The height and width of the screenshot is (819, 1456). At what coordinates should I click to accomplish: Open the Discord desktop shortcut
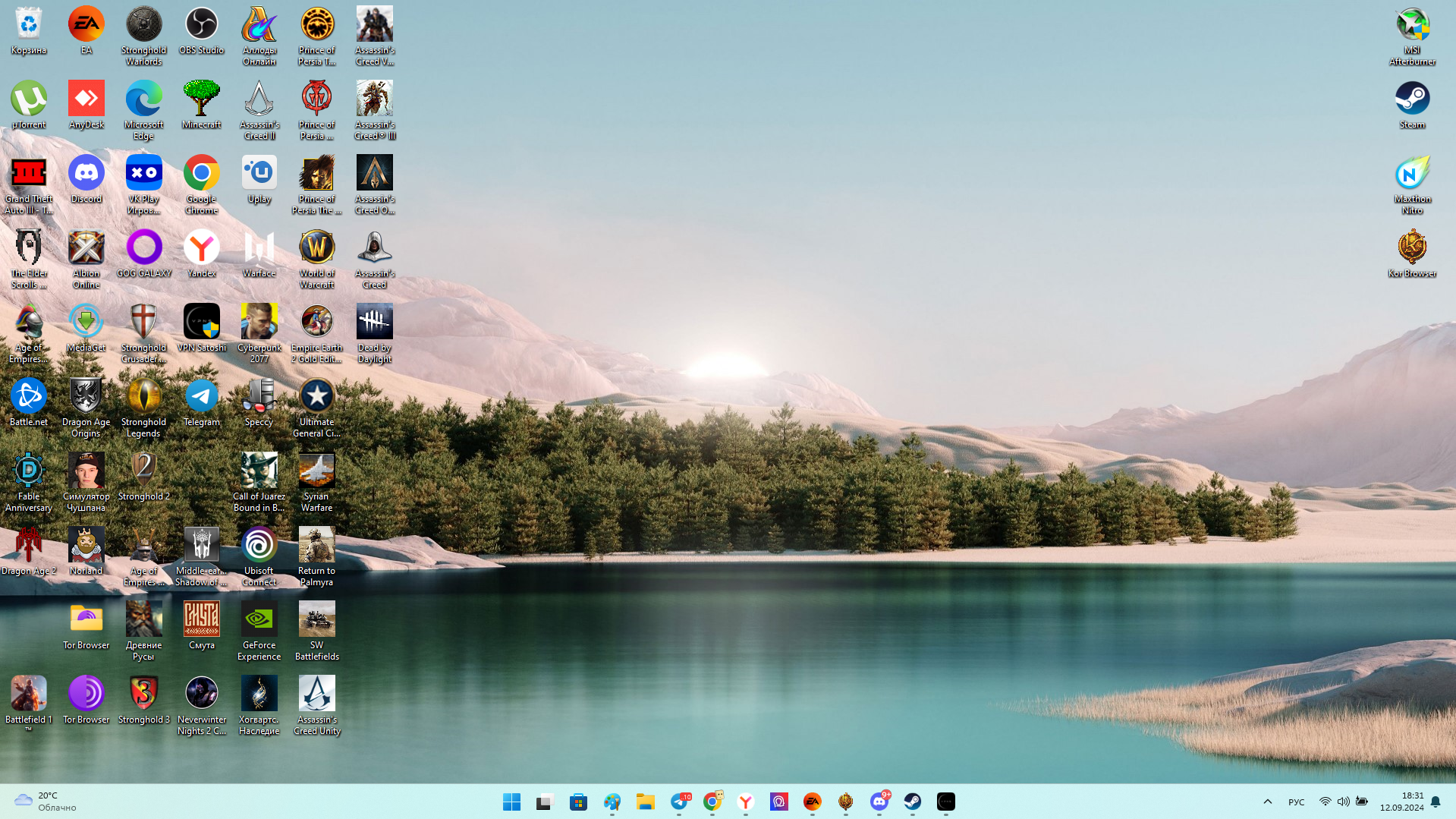(86, 181)
